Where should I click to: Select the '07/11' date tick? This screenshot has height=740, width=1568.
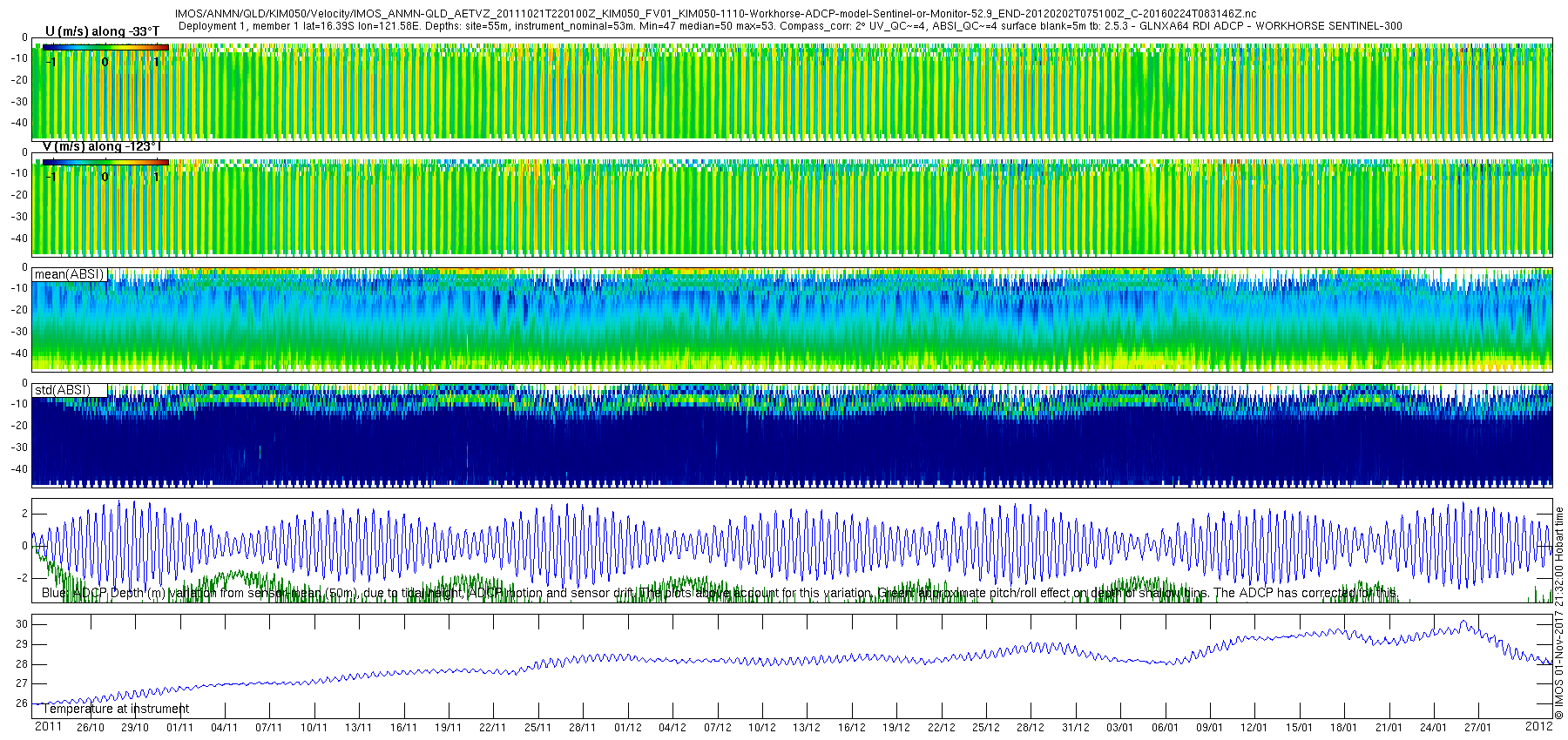coord(269,728)
